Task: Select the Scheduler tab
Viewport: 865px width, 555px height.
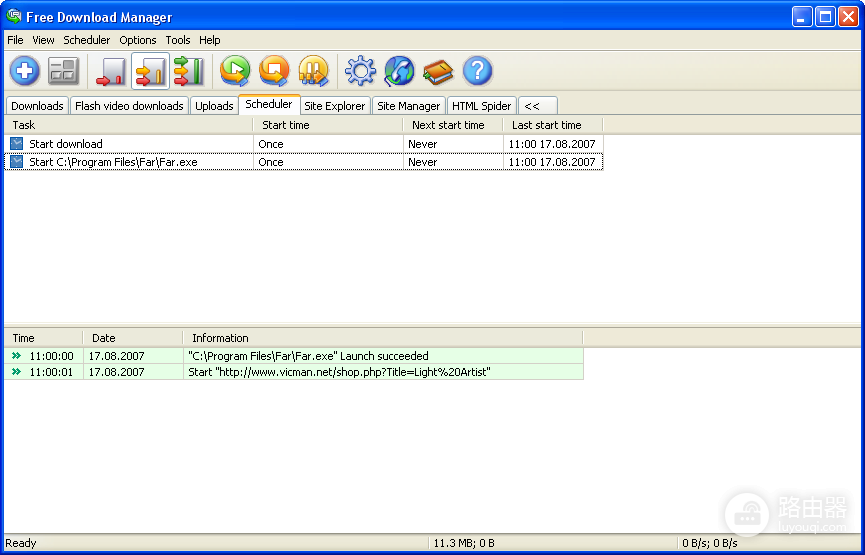Action: 269,104
